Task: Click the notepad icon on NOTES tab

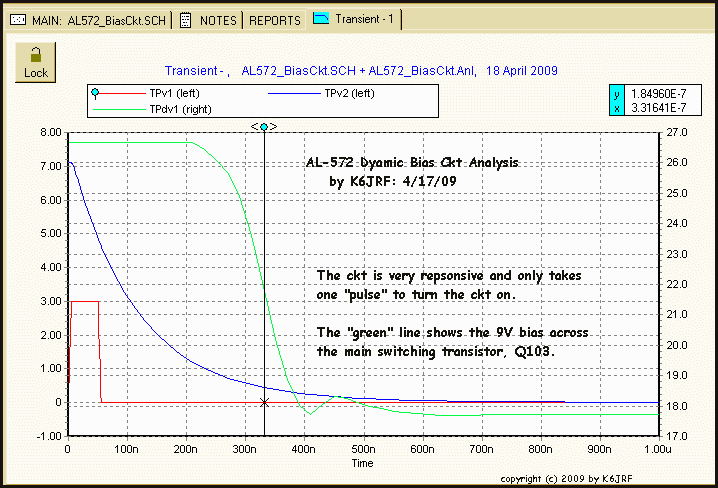Action: tap(185, 20)
